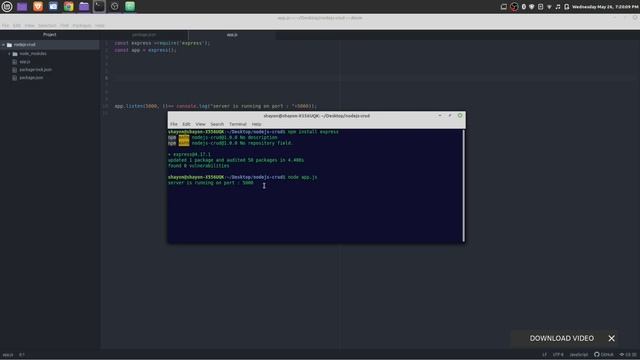This screenshot has height=360, width=640.
Task: Open app.js in the project tree
Action: [25, 62]
